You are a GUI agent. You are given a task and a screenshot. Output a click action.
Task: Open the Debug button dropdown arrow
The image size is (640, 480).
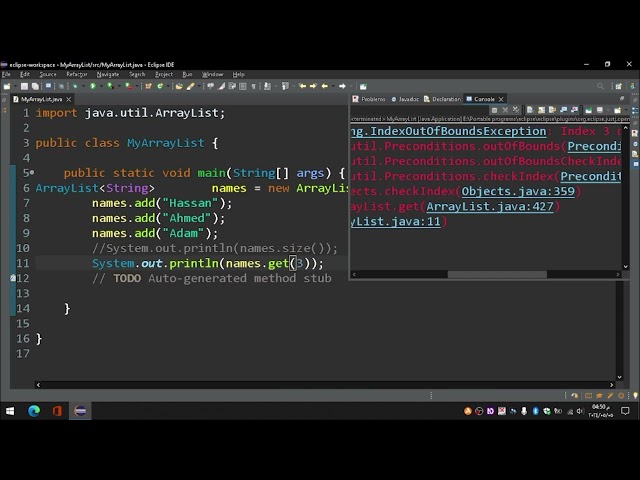click(83, 86)
